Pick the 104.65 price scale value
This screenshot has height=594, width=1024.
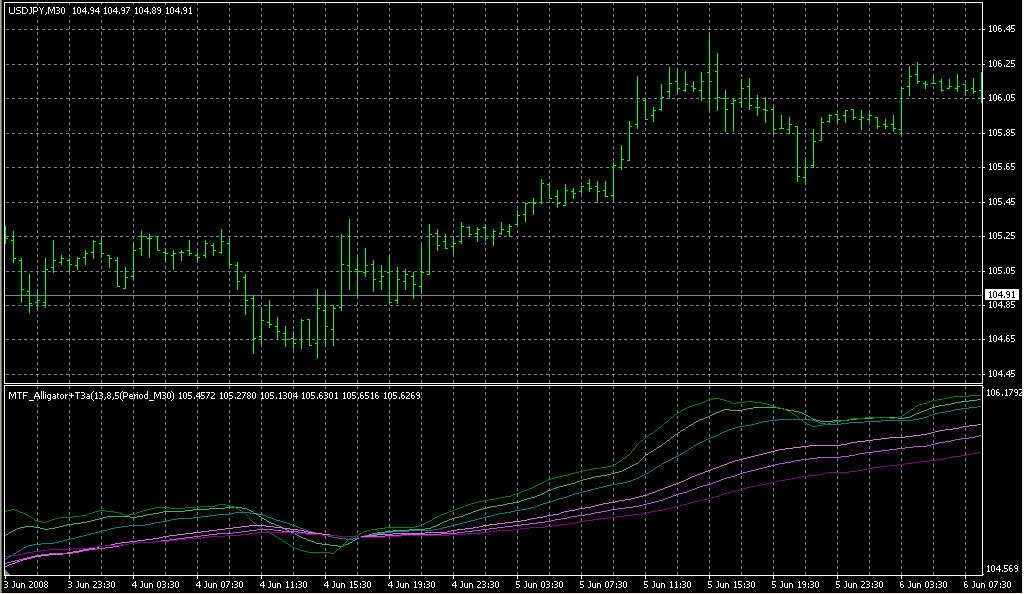point(1001,340)
